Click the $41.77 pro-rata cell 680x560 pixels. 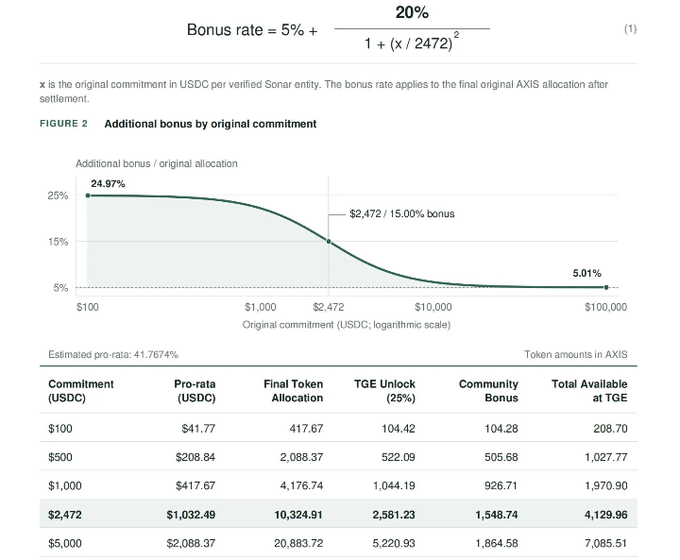tap(198, 429)
